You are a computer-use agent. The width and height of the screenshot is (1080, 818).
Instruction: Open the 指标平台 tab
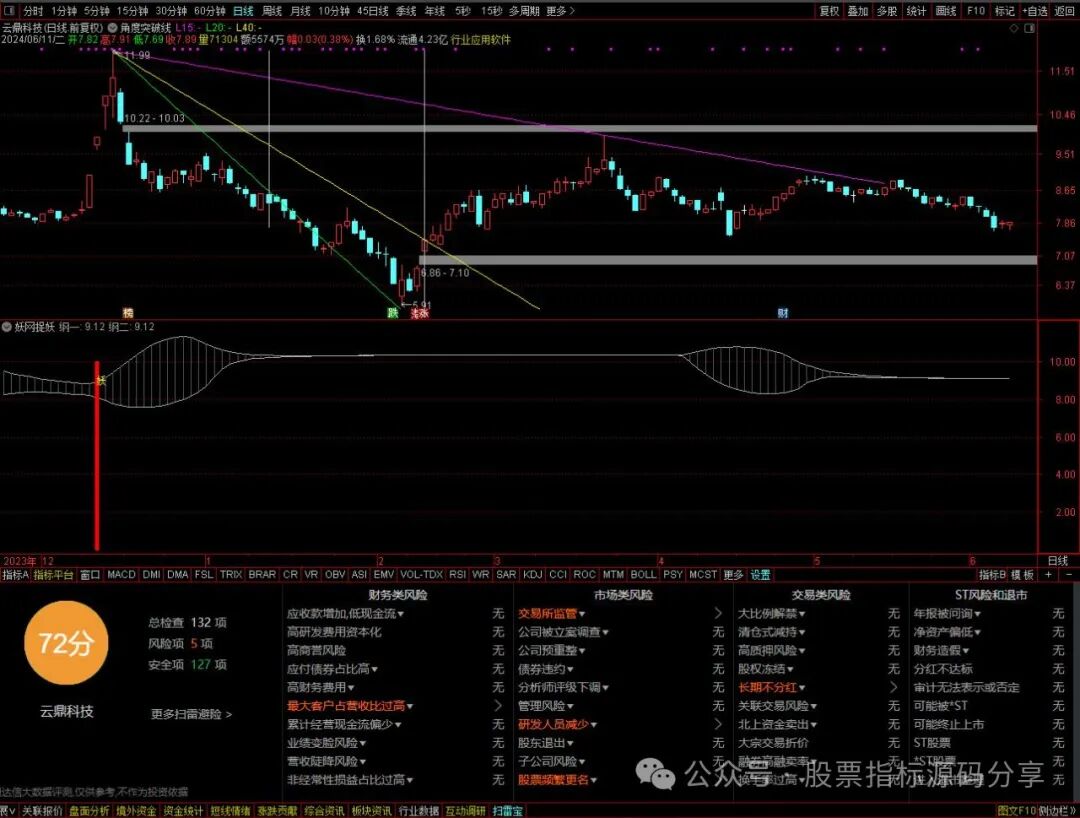(53, 574)
